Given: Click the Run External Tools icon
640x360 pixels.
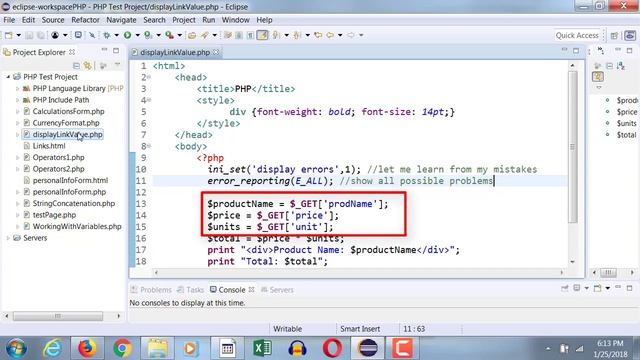Looking at the screenshot, I should [169, 36].
